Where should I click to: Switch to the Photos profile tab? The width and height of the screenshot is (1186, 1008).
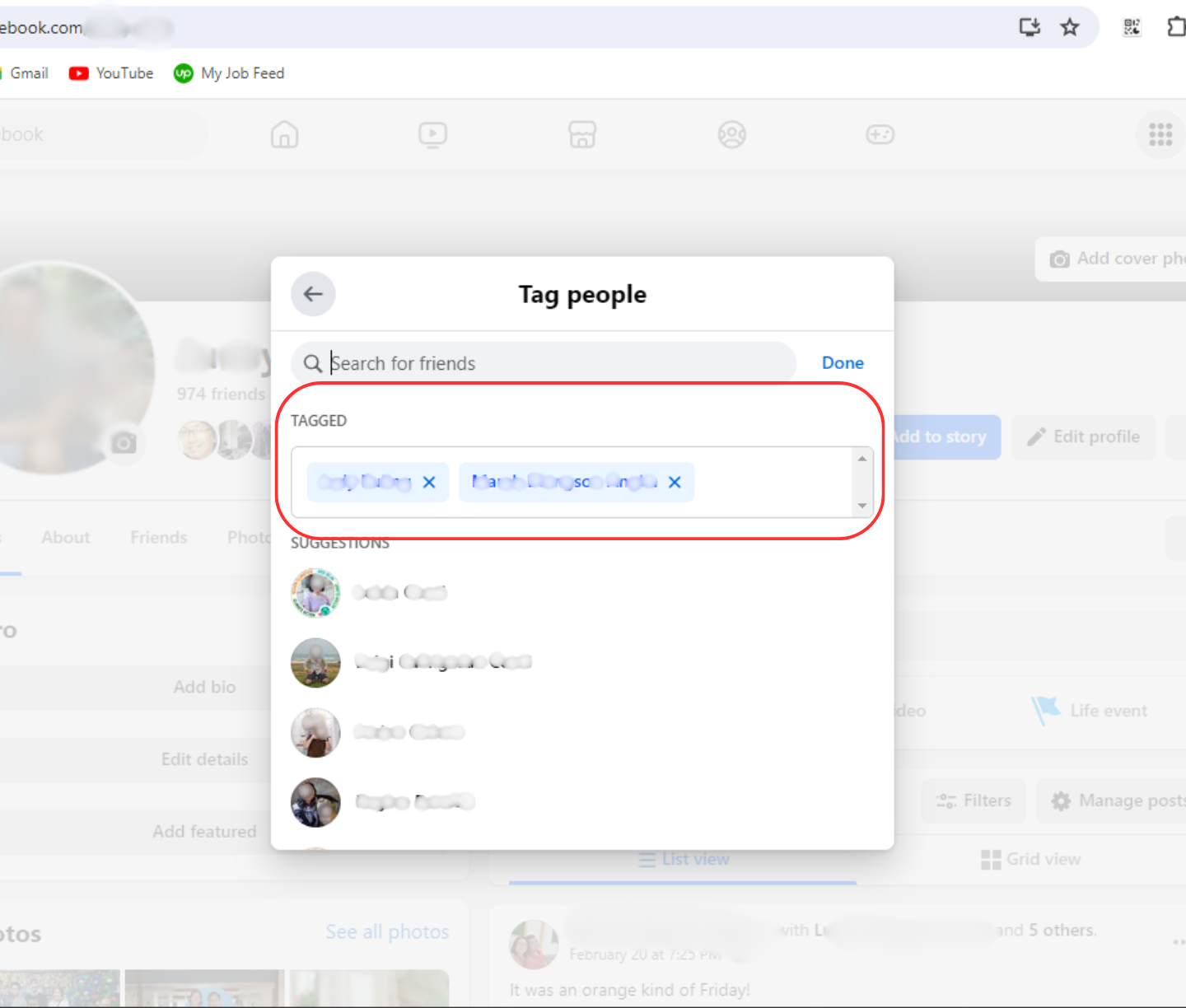[249, 538]
